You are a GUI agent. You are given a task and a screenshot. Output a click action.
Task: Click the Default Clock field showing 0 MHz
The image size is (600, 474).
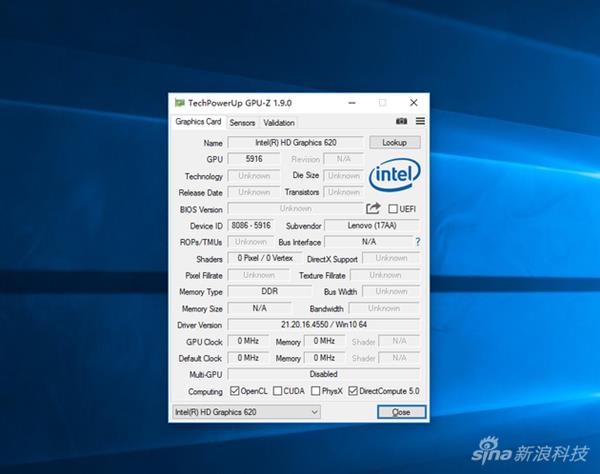point(248,358)
